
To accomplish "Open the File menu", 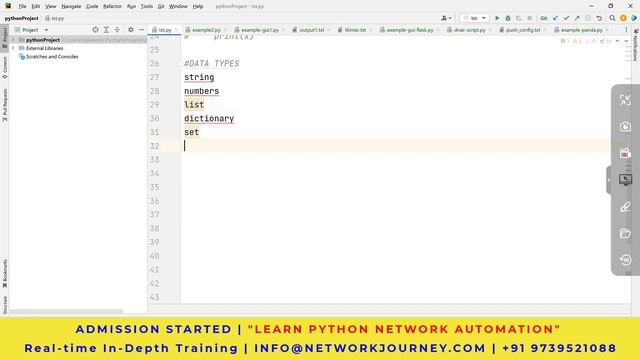I will tap(22, 7).
